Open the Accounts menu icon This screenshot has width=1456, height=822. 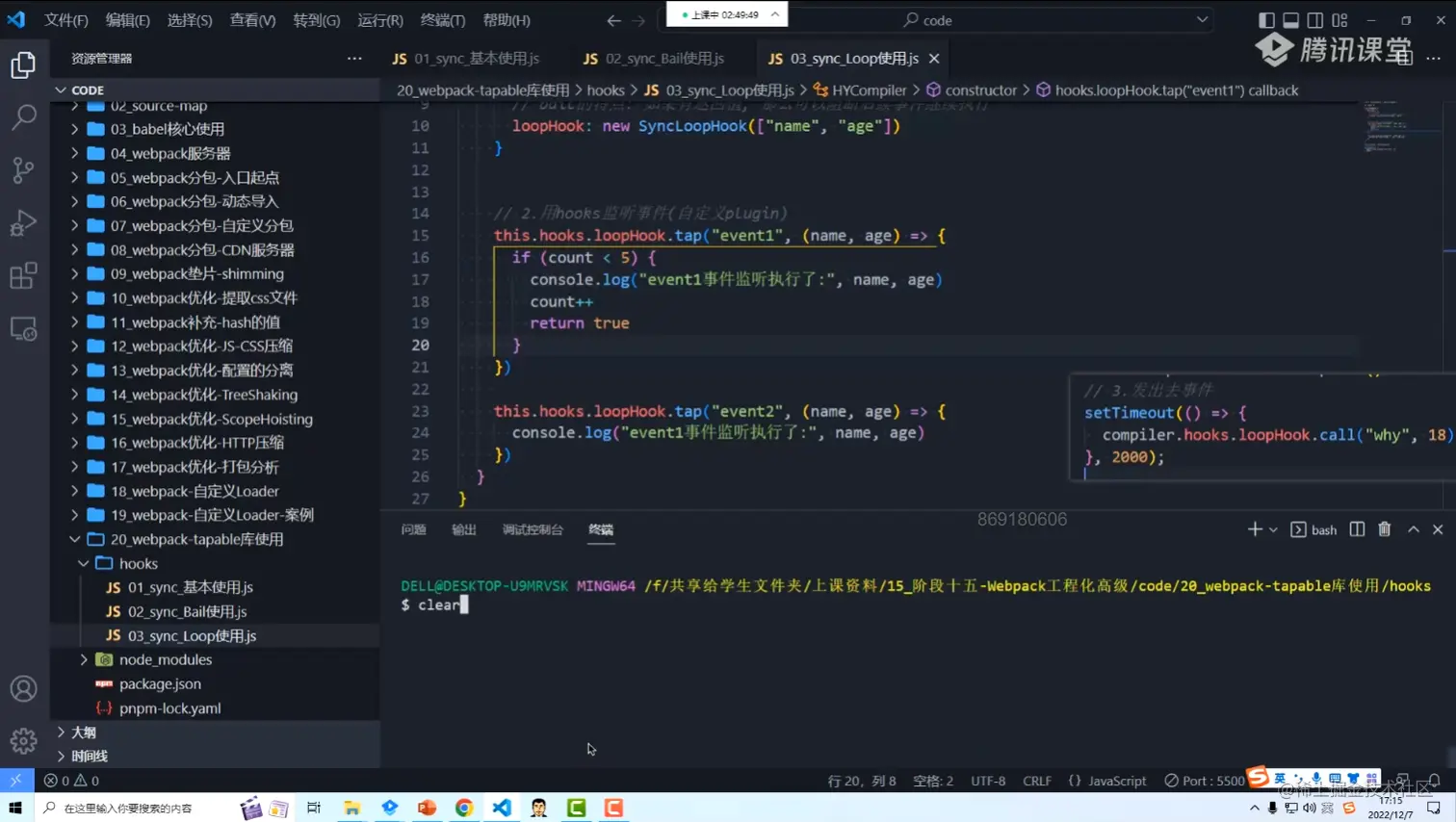pyautogui.click(x=23, y=689)
